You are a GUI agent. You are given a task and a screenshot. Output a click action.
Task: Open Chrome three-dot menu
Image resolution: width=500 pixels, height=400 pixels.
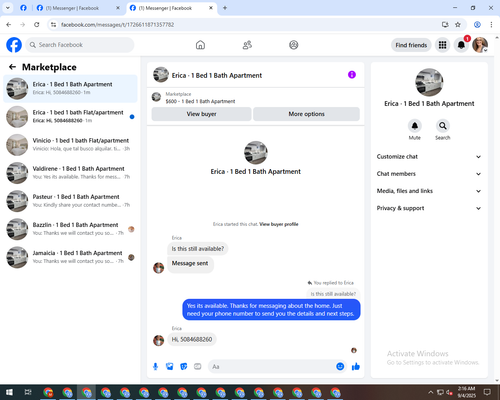(x=491, y=25)
